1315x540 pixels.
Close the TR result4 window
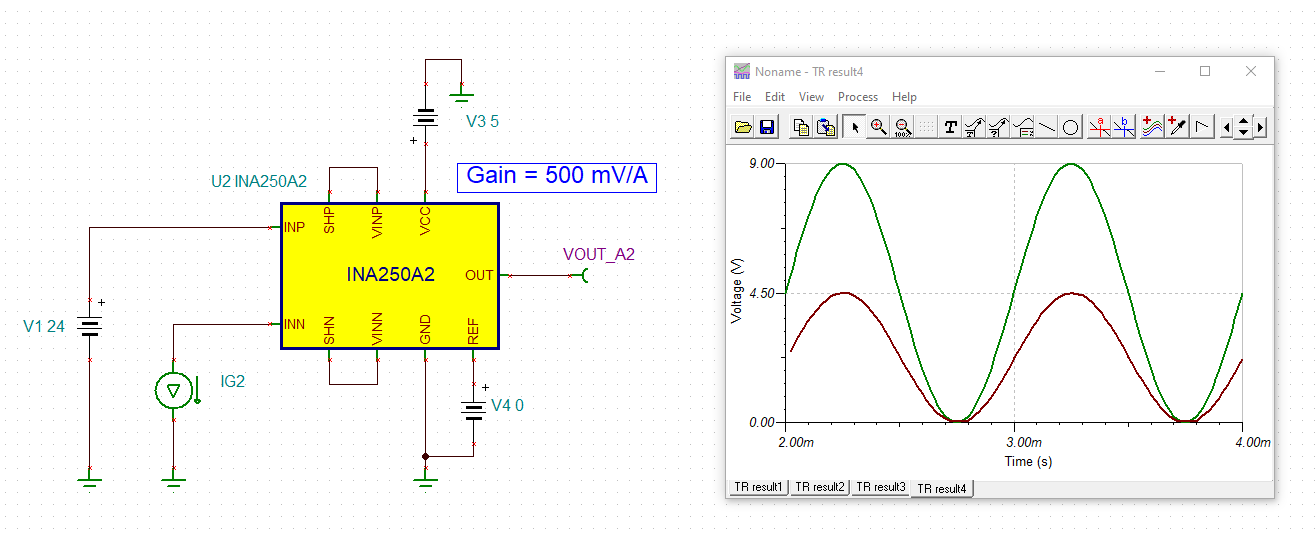[1251, 72]
